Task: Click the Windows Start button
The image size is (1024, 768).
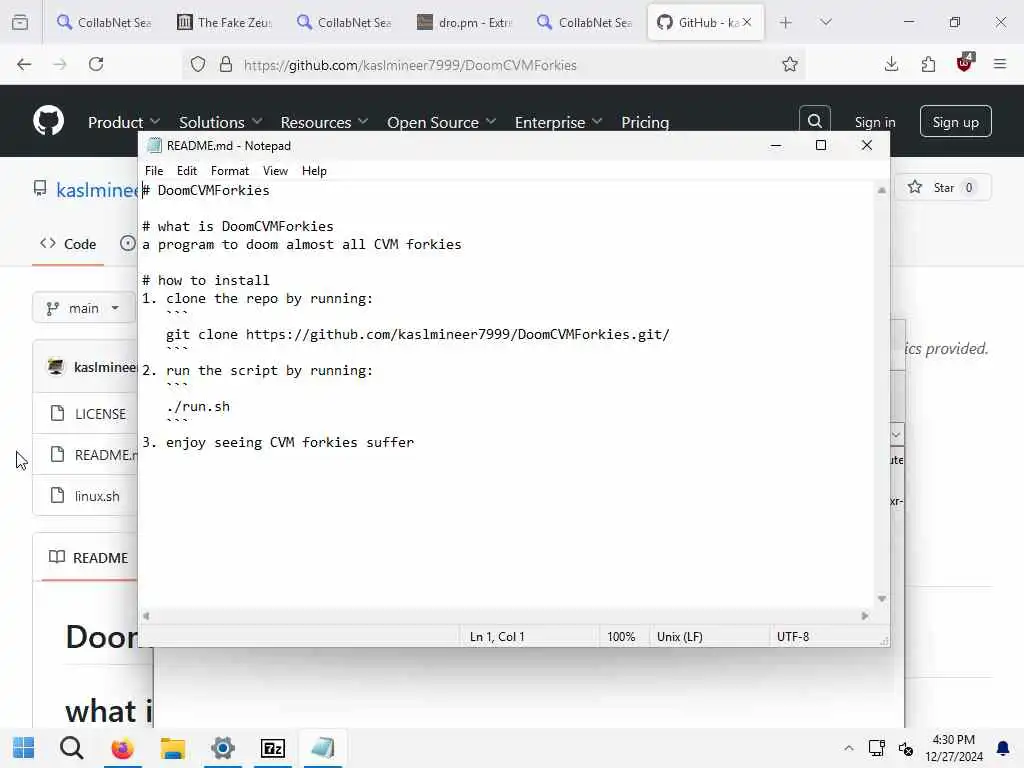Action: click(24, 748)
